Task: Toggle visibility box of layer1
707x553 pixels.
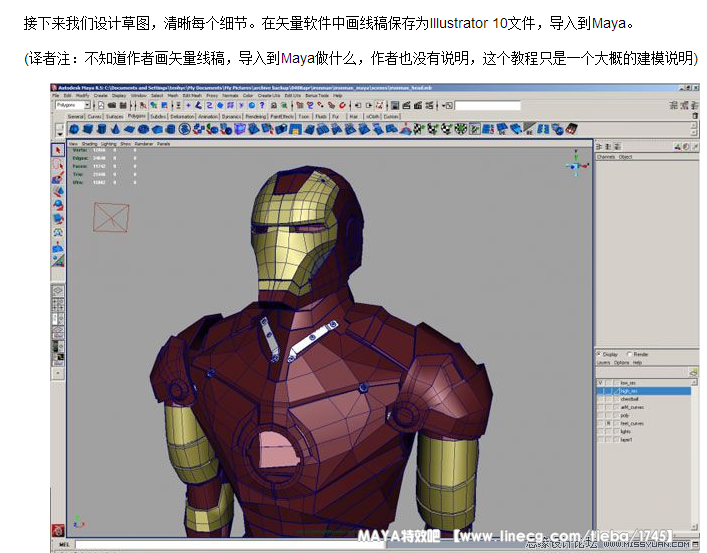Action: tap(600, 439)
